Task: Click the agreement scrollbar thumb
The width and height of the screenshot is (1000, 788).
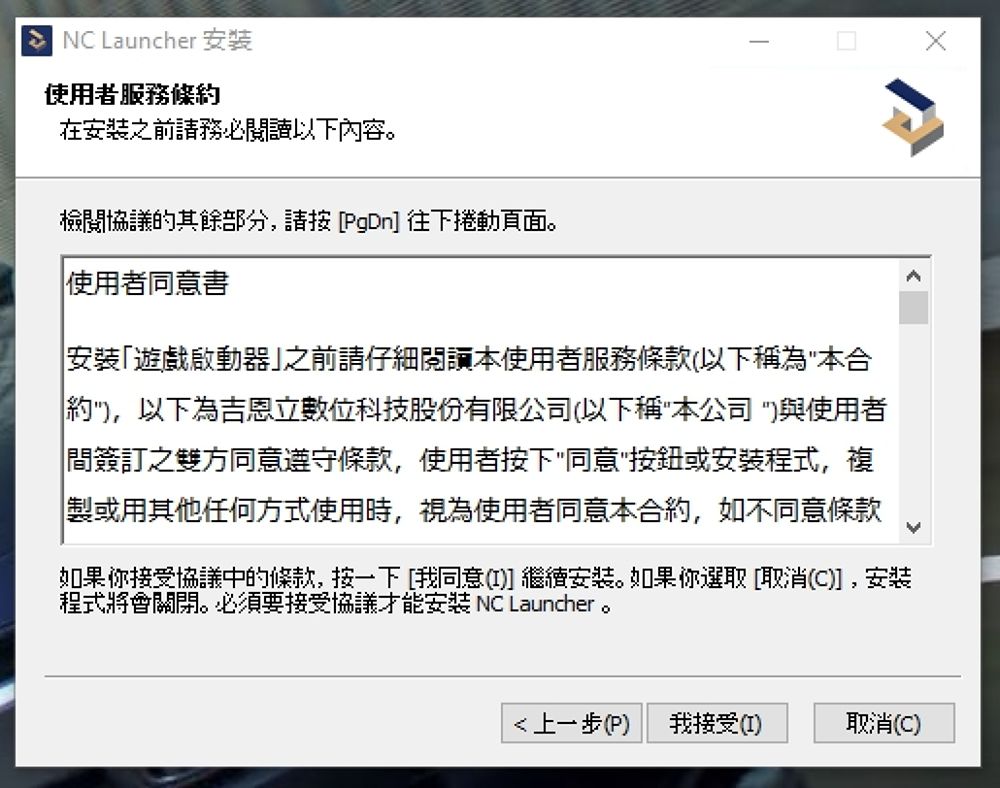Action: coord(913,307)
